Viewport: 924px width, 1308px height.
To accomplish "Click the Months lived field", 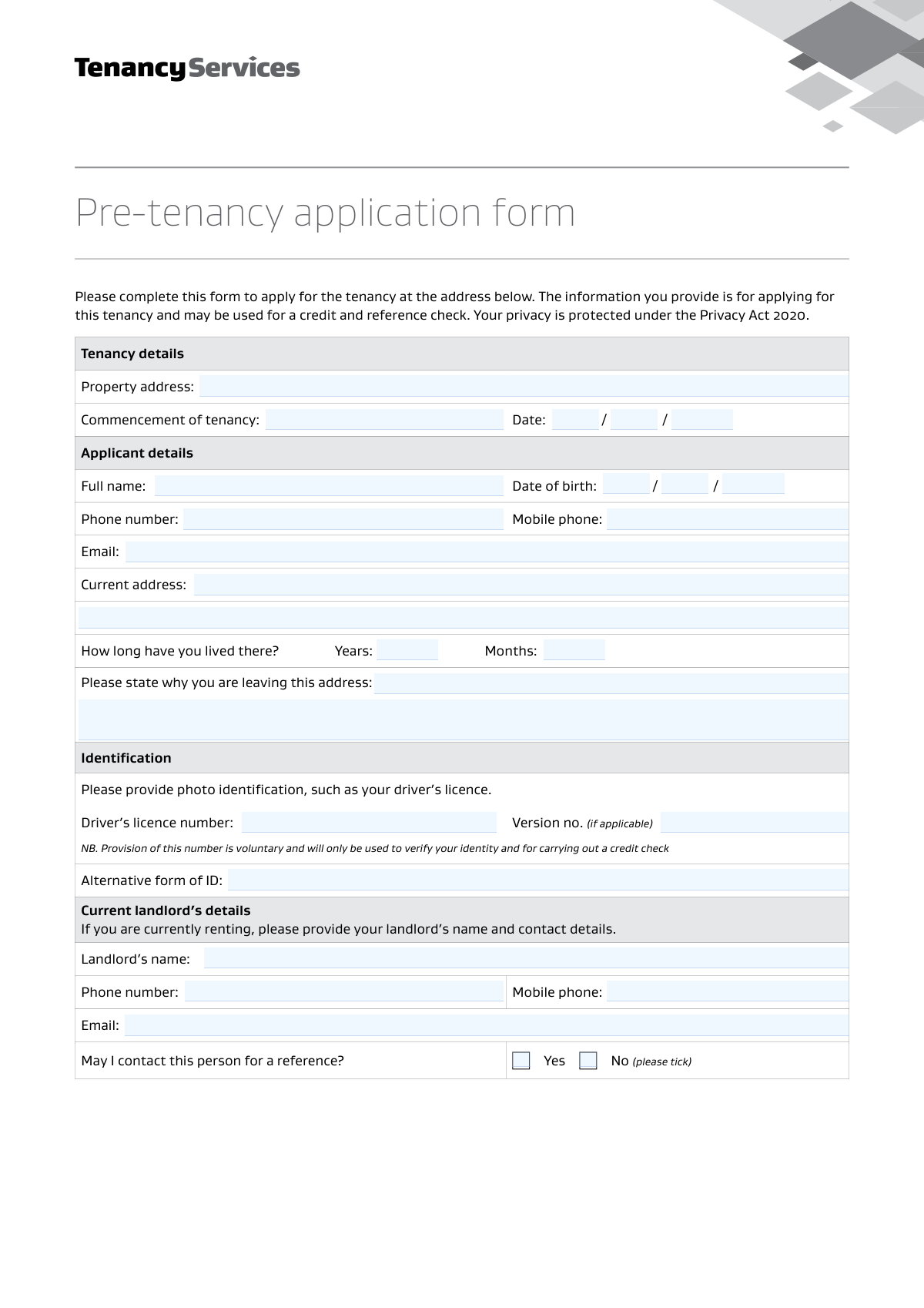I will click(x=574, y=650).
